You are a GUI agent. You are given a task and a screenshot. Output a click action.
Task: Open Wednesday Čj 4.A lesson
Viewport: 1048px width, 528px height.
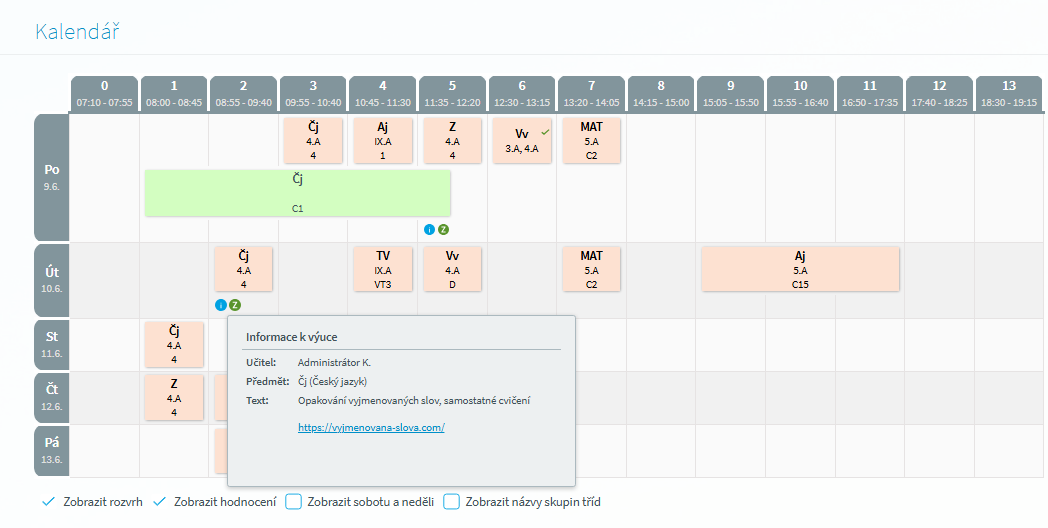pos(174,345)
